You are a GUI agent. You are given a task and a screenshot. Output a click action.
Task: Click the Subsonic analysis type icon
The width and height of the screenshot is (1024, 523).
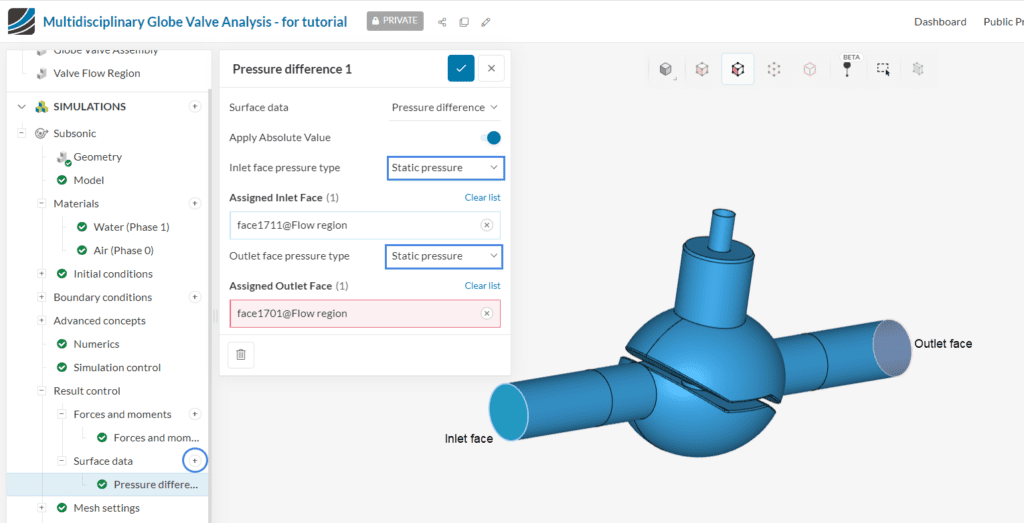pos(40,133)
